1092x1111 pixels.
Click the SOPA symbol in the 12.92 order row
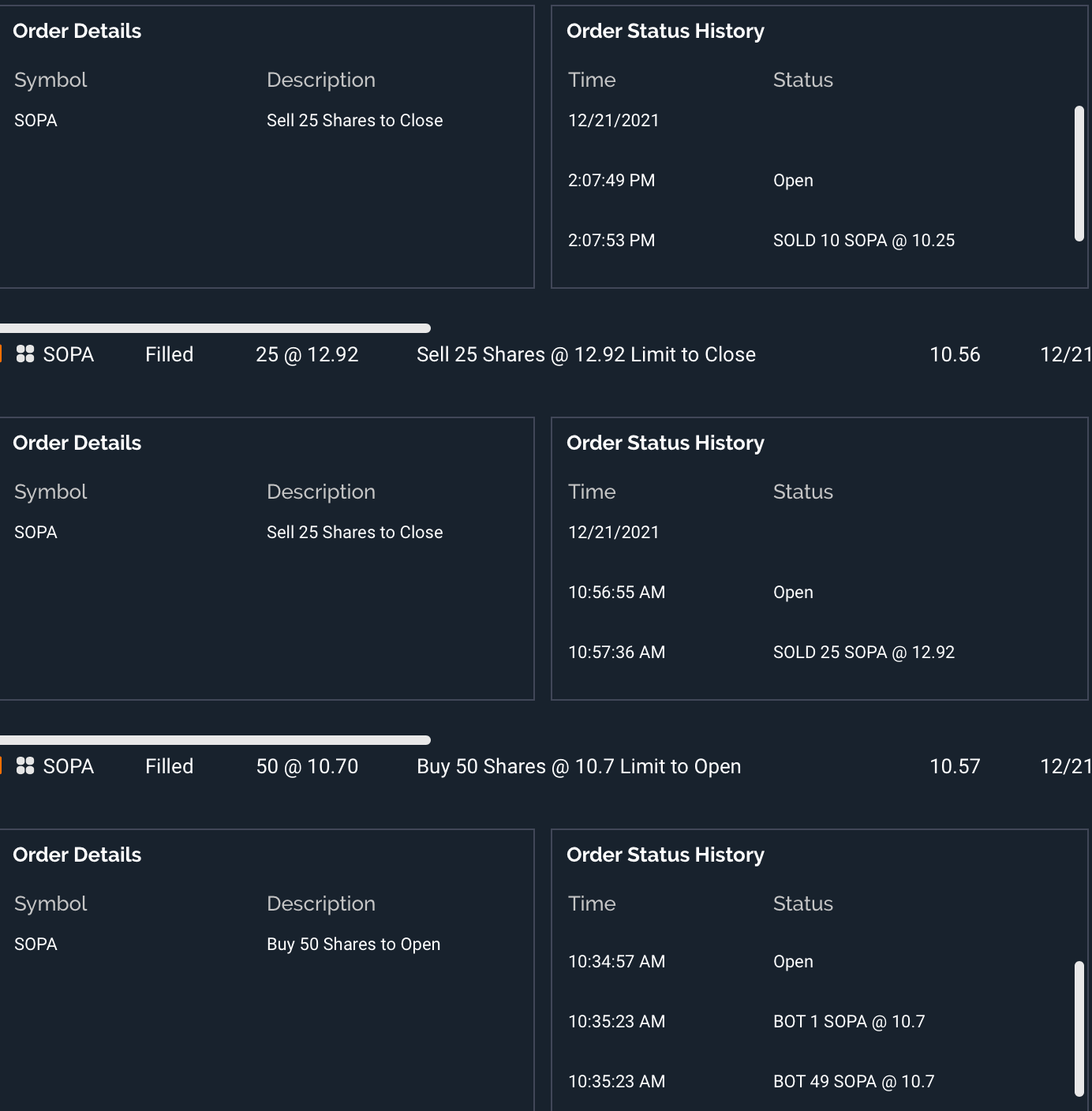pos(68,354)
